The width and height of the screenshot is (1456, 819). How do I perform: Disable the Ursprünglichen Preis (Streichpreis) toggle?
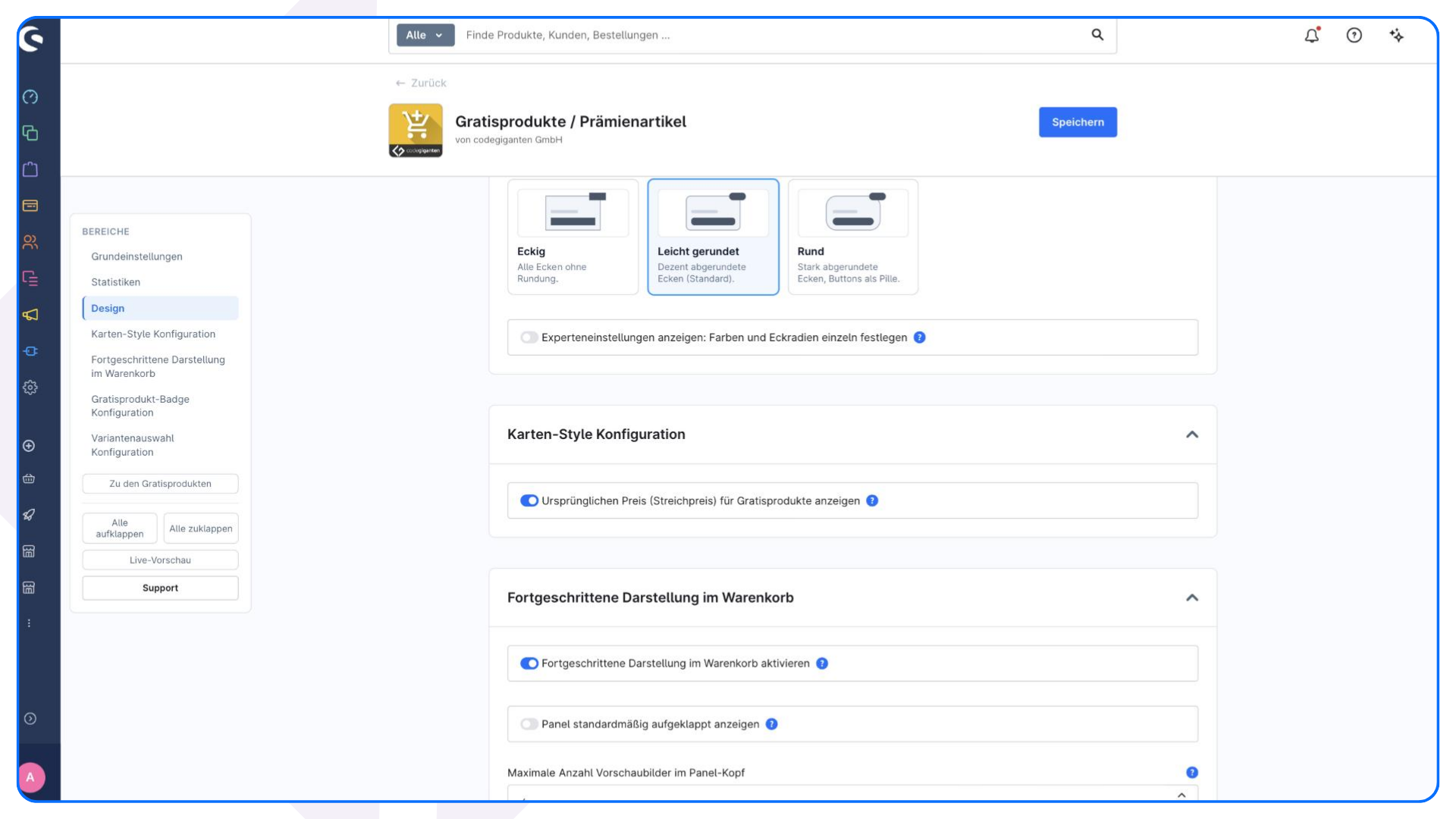529,500
